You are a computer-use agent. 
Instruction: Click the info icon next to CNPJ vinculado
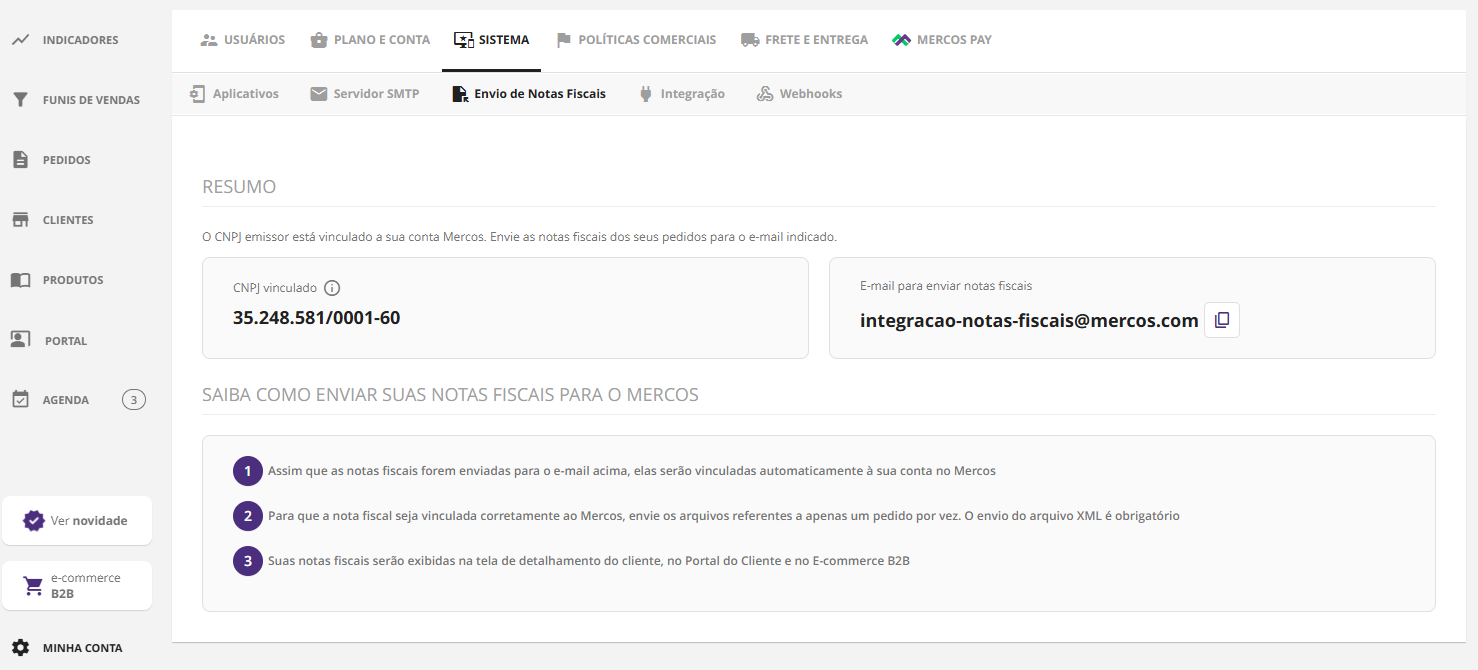[332, 288]
